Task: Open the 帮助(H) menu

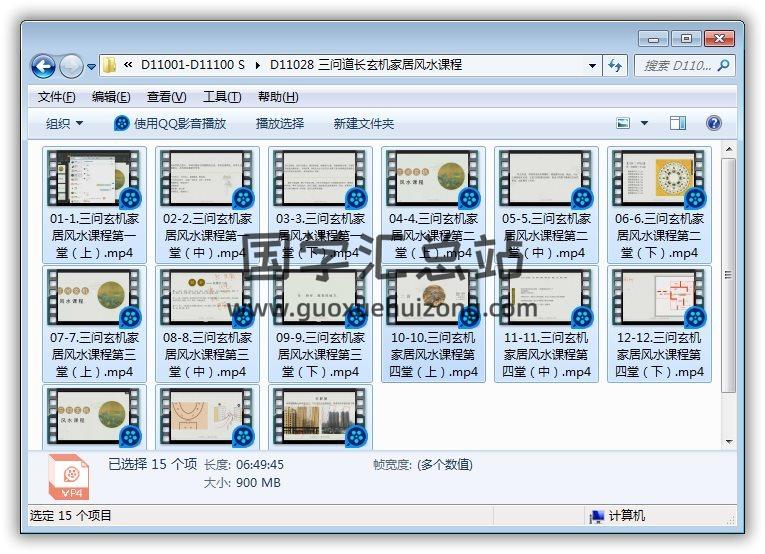Action: click(x=278, y=97)
